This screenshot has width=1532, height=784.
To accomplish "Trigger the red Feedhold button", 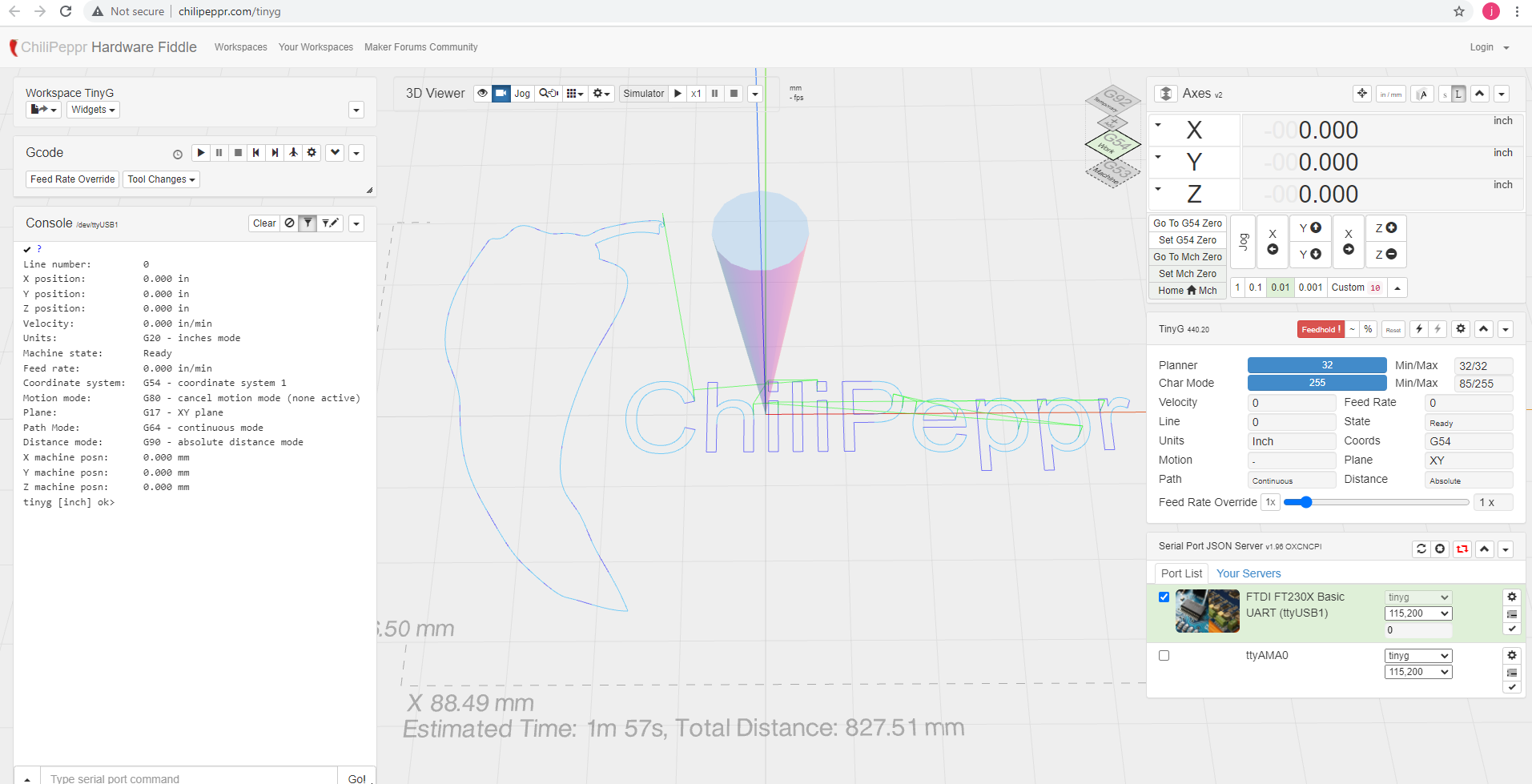I will point(1321,329).
